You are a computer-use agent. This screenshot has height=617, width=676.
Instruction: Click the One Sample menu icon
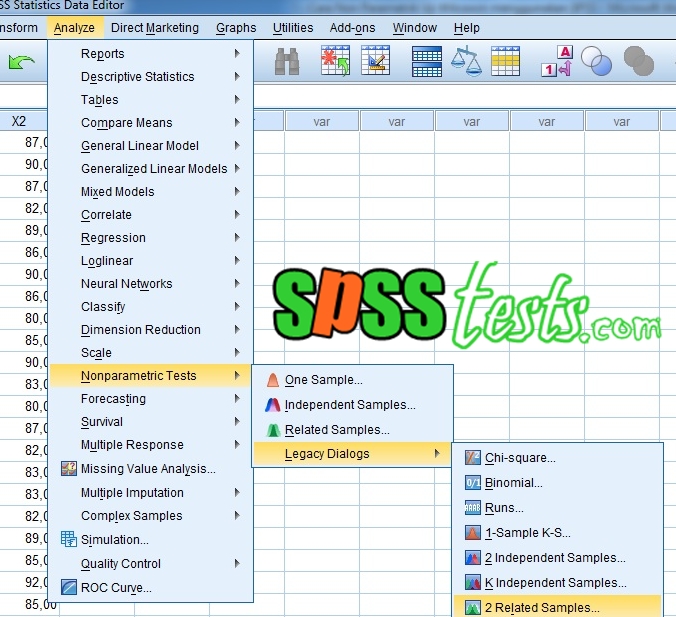click(x=273, y=380)
